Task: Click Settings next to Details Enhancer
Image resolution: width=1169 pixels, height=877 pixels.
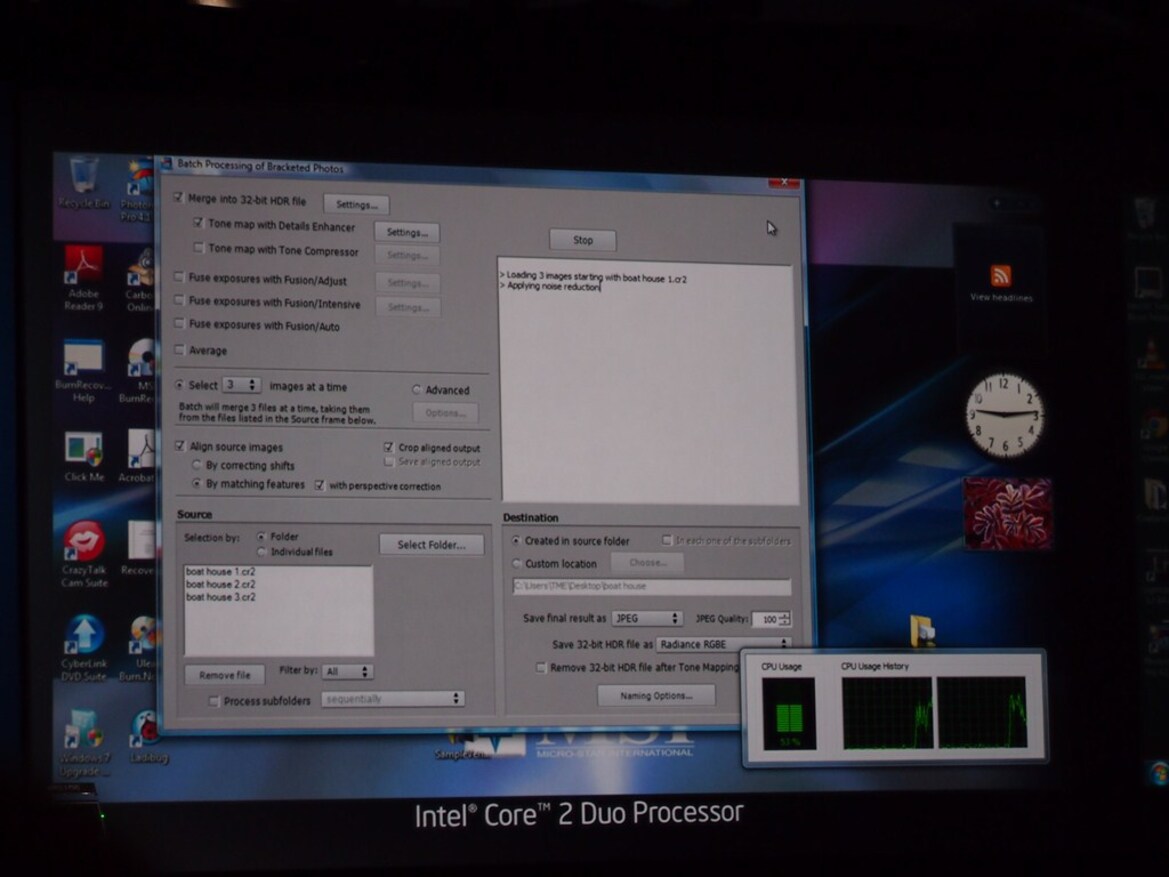Action: point(407,232)
